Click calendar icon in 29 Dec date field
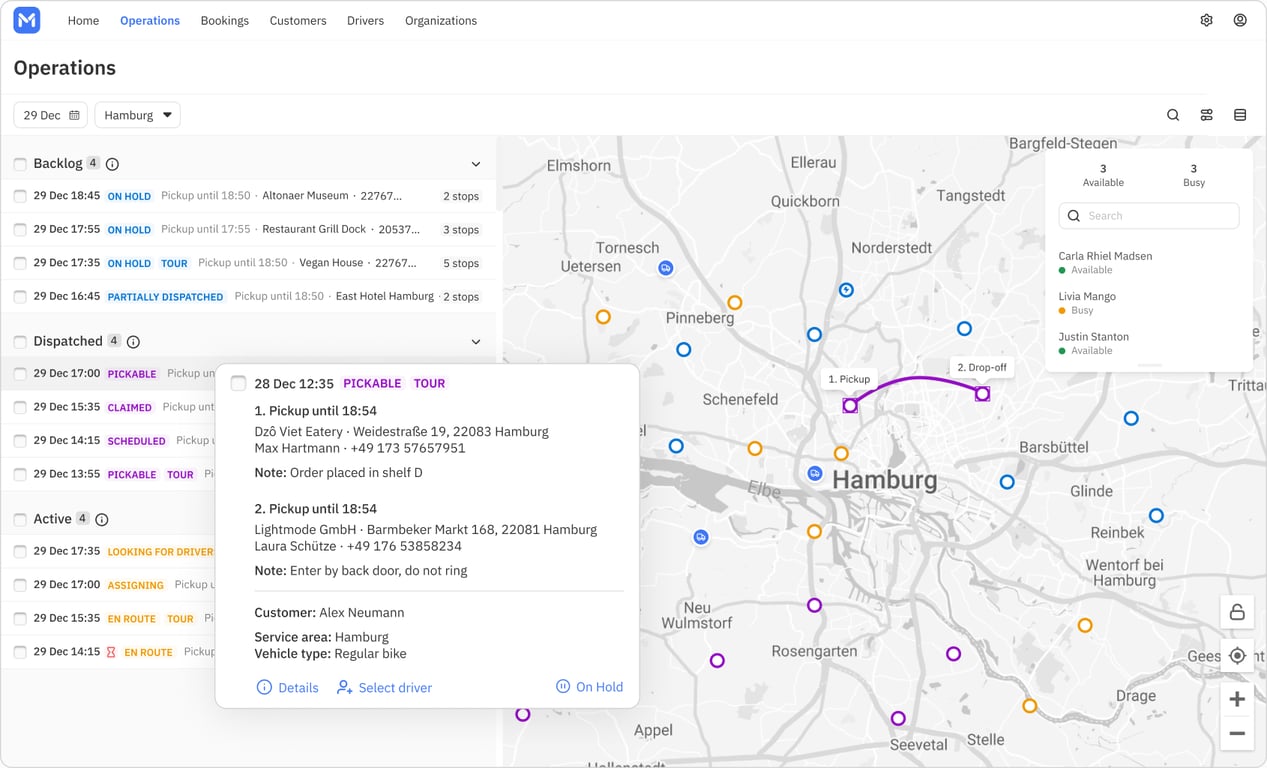 [x=74, y=115]
